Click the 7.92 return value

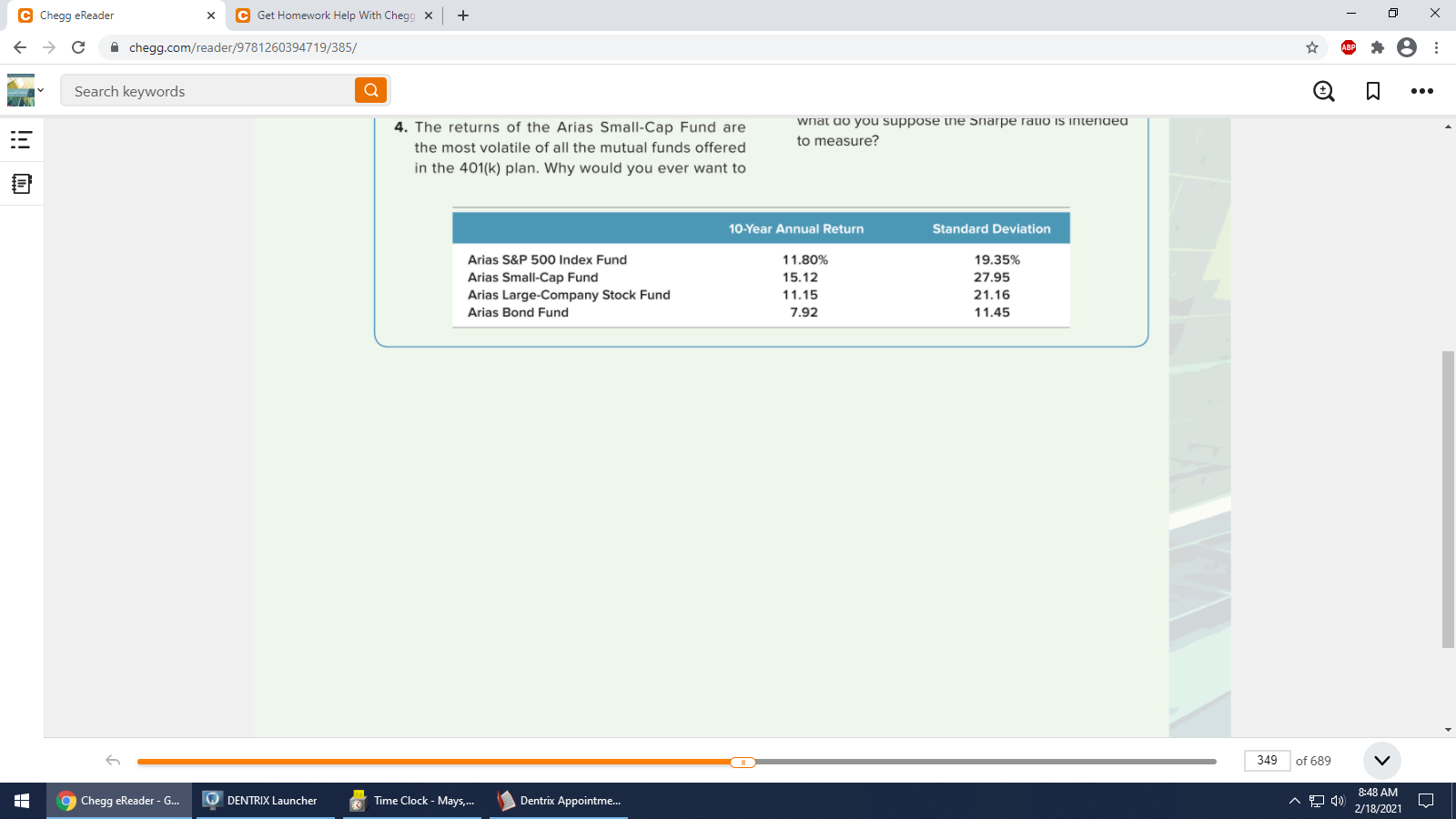coord(804,312)
